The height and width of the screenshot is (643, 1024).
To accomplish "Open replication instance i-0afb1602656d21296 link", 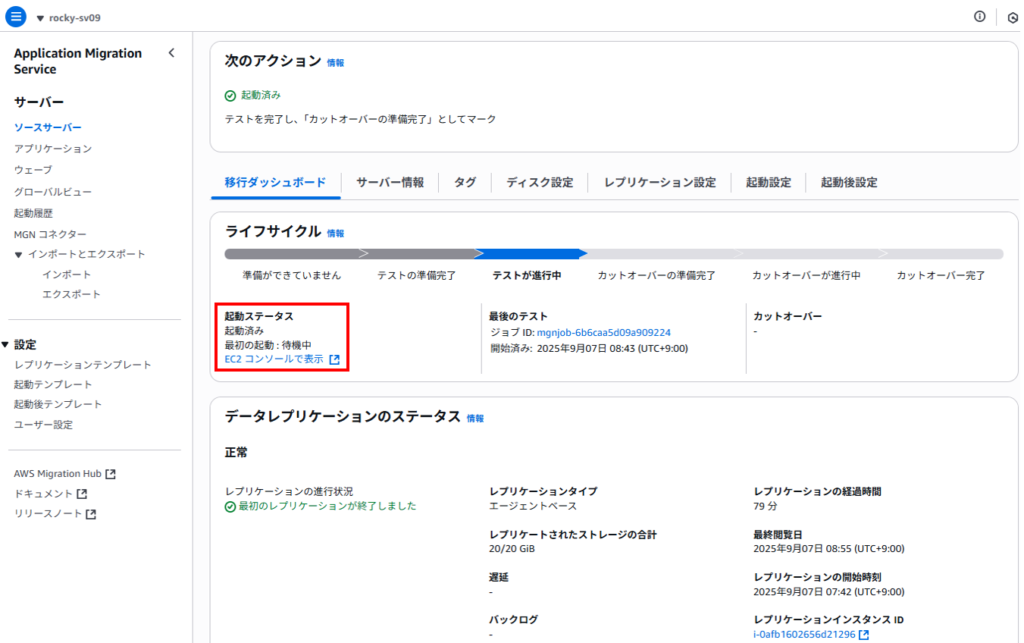I will tap(804, 635).
